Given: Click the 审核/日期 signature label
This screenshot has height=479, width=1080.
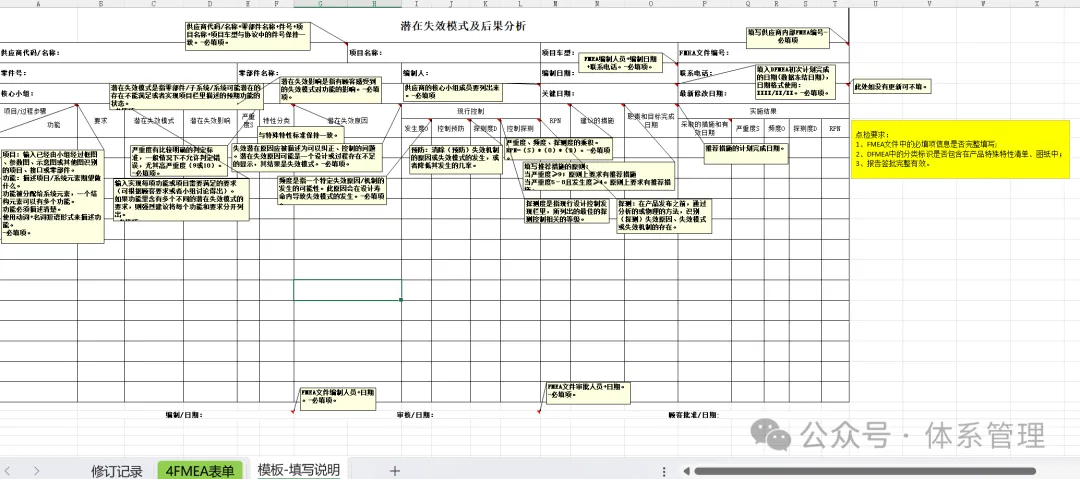Looking at the screenshot, I should [415, 415].
